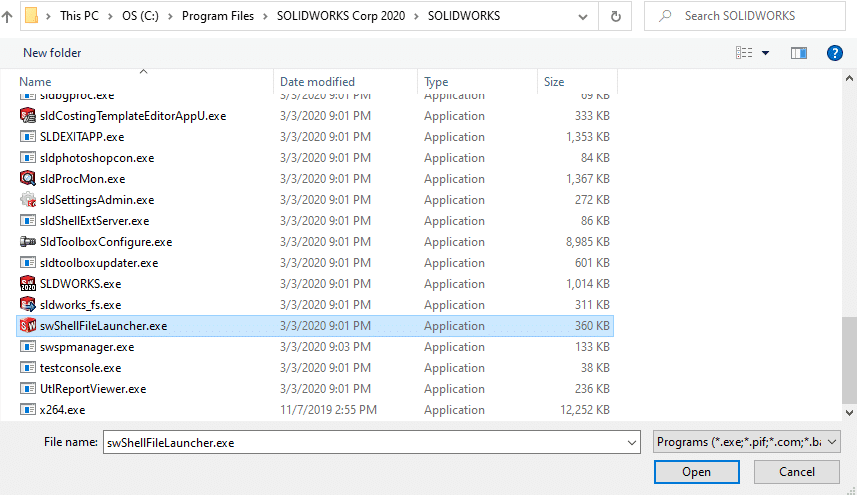Expand chevron after SOLIDWORKS Corp 2020
The image size is (857, 495).
(416, 16)
